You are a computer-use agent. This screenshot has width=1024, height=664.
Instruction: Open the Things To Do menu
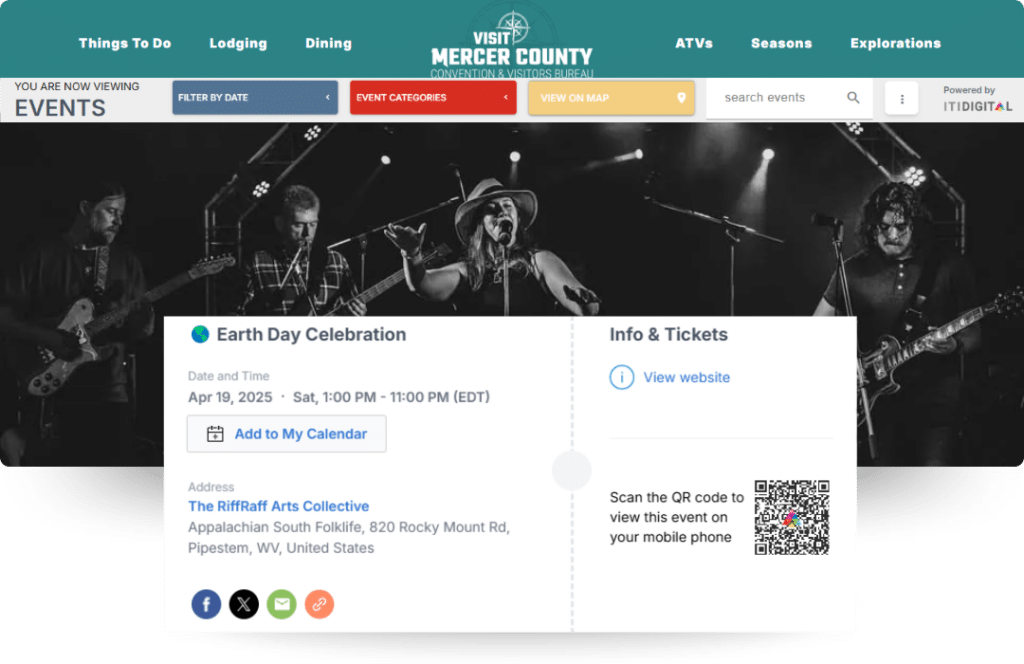tap(125, 43)
